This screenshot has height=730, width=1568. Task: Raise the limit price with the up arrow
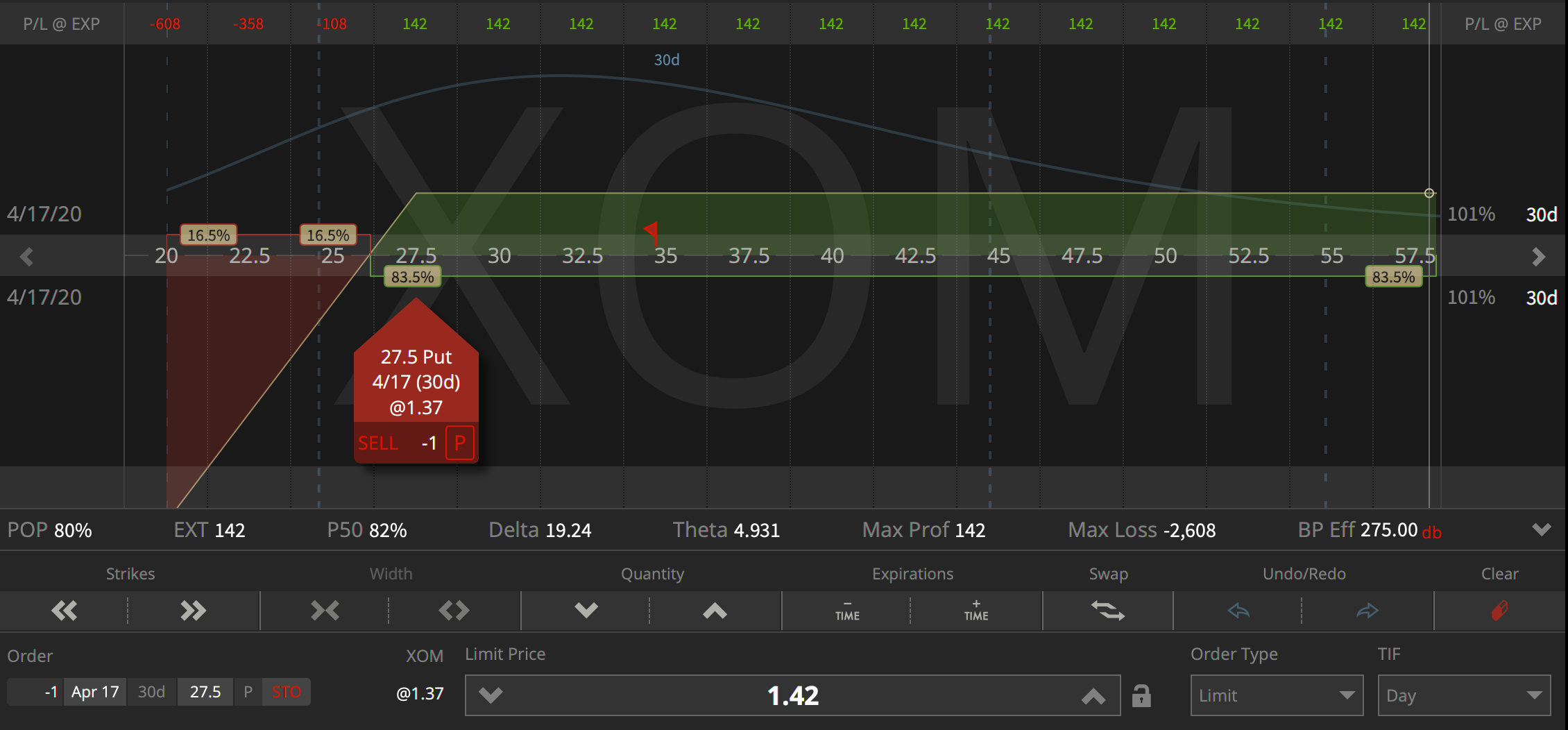point(1093,695)
